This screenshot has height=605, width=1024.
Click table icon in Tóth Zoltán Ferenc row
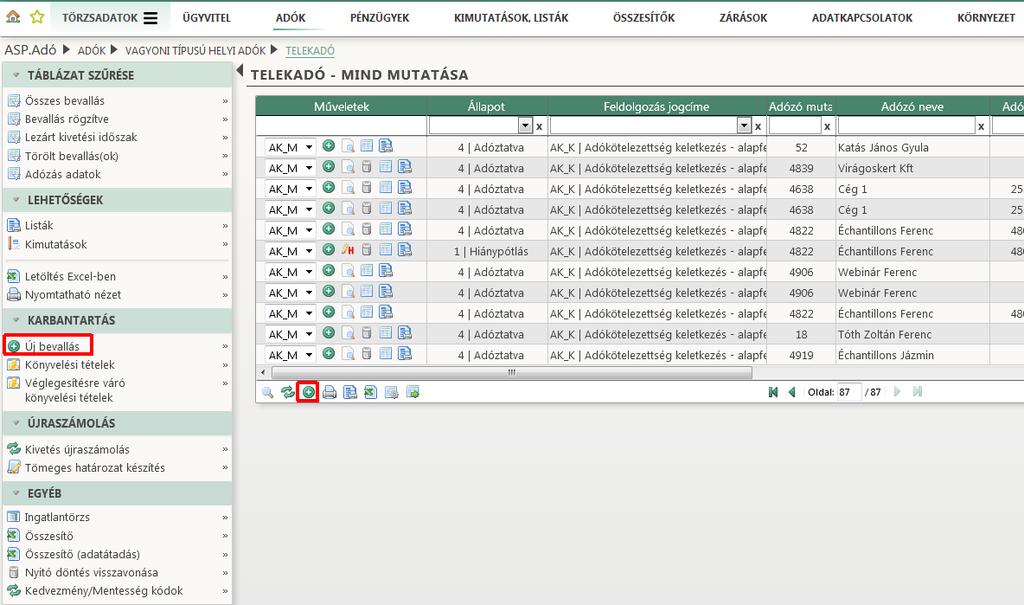coord(385,333)
